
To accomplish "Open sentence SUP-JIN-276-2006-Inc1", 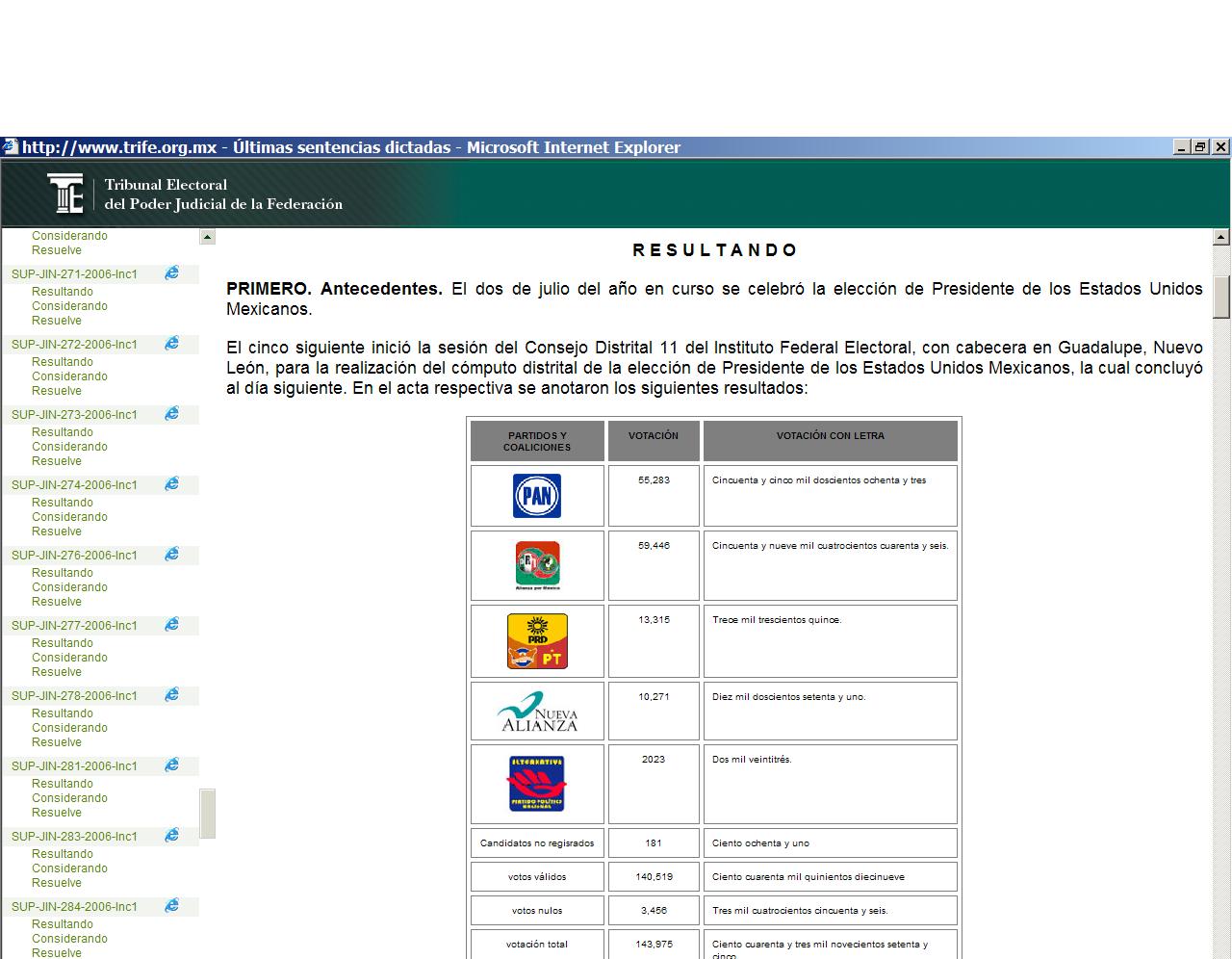I will [x=74, y=556].
